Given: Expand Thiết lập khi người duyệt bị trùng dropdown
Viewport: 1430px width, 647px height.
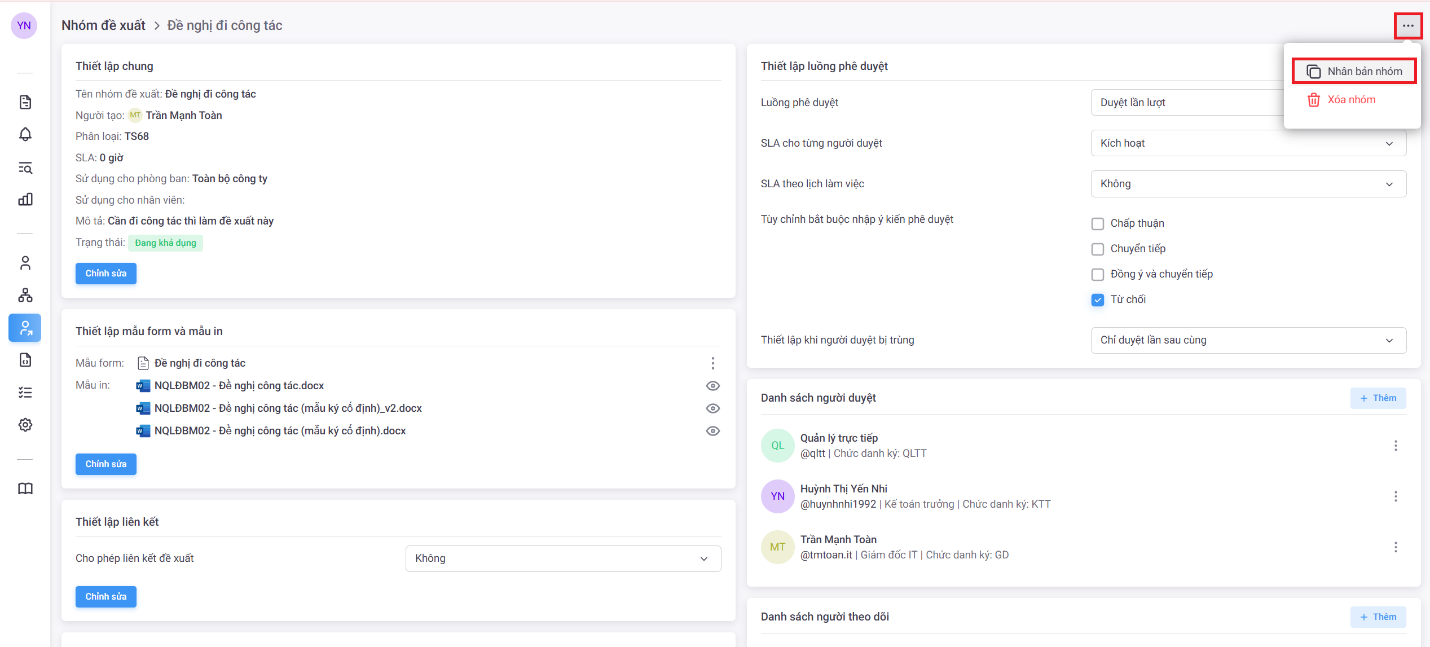Looking at the screenshot, I should [x=1247, y=340].
